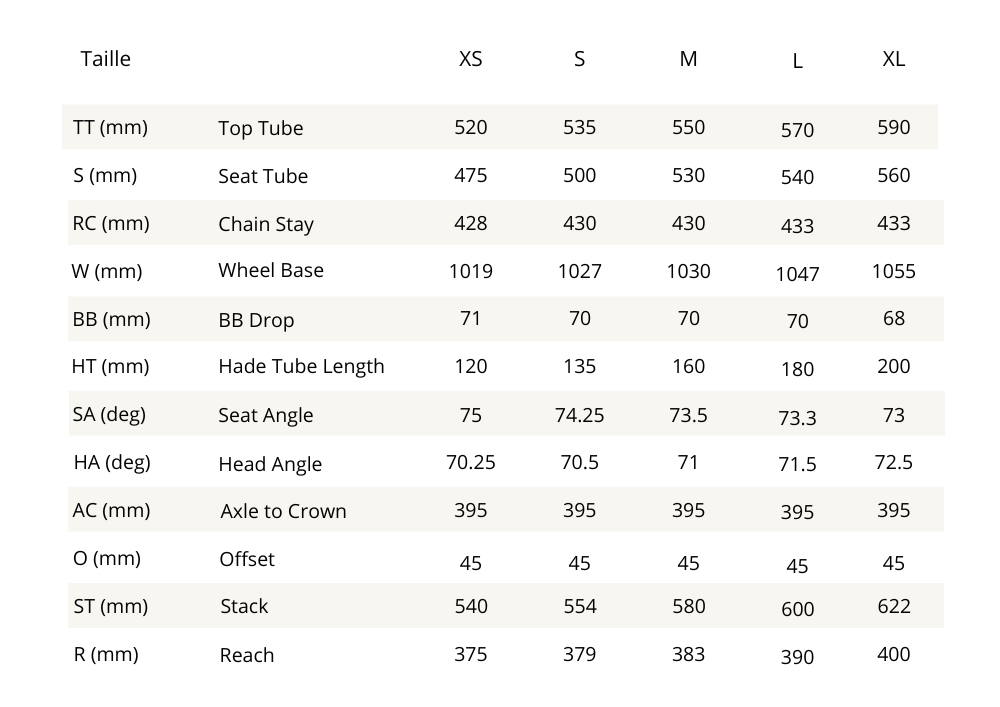Click the "Taille" header label
Image resolution: width=1000 pixels, height=707 pixels.
(x=105, y=59)
